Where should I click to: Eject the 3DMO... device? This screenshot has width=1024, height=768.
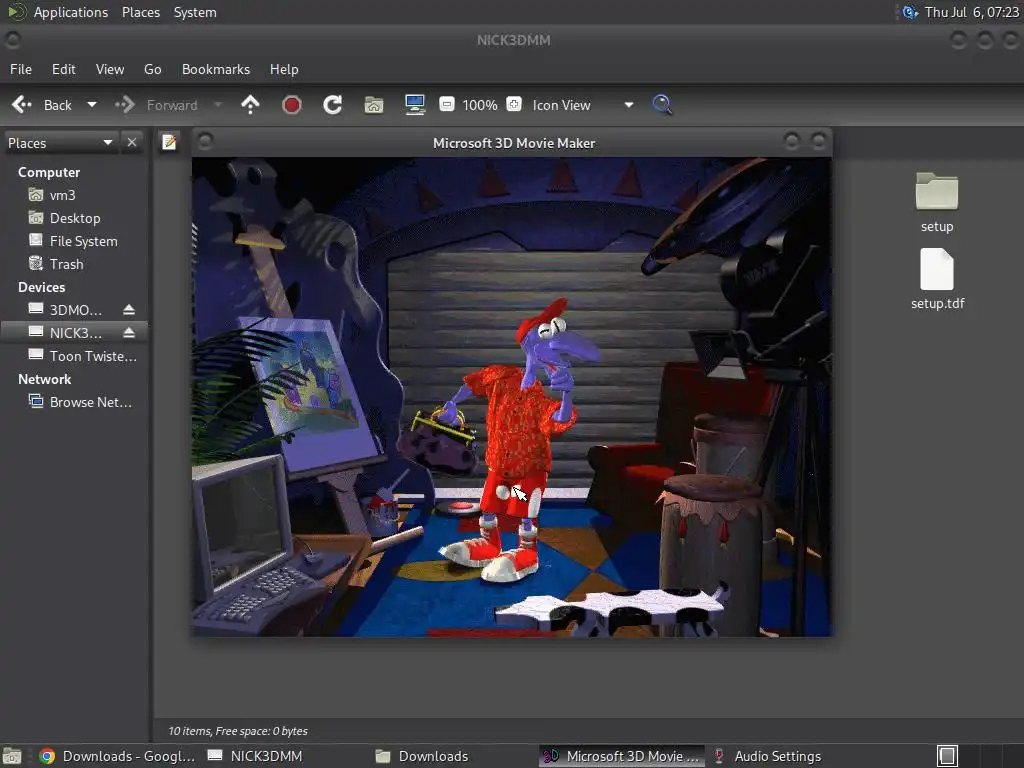[x=129, y=310]
